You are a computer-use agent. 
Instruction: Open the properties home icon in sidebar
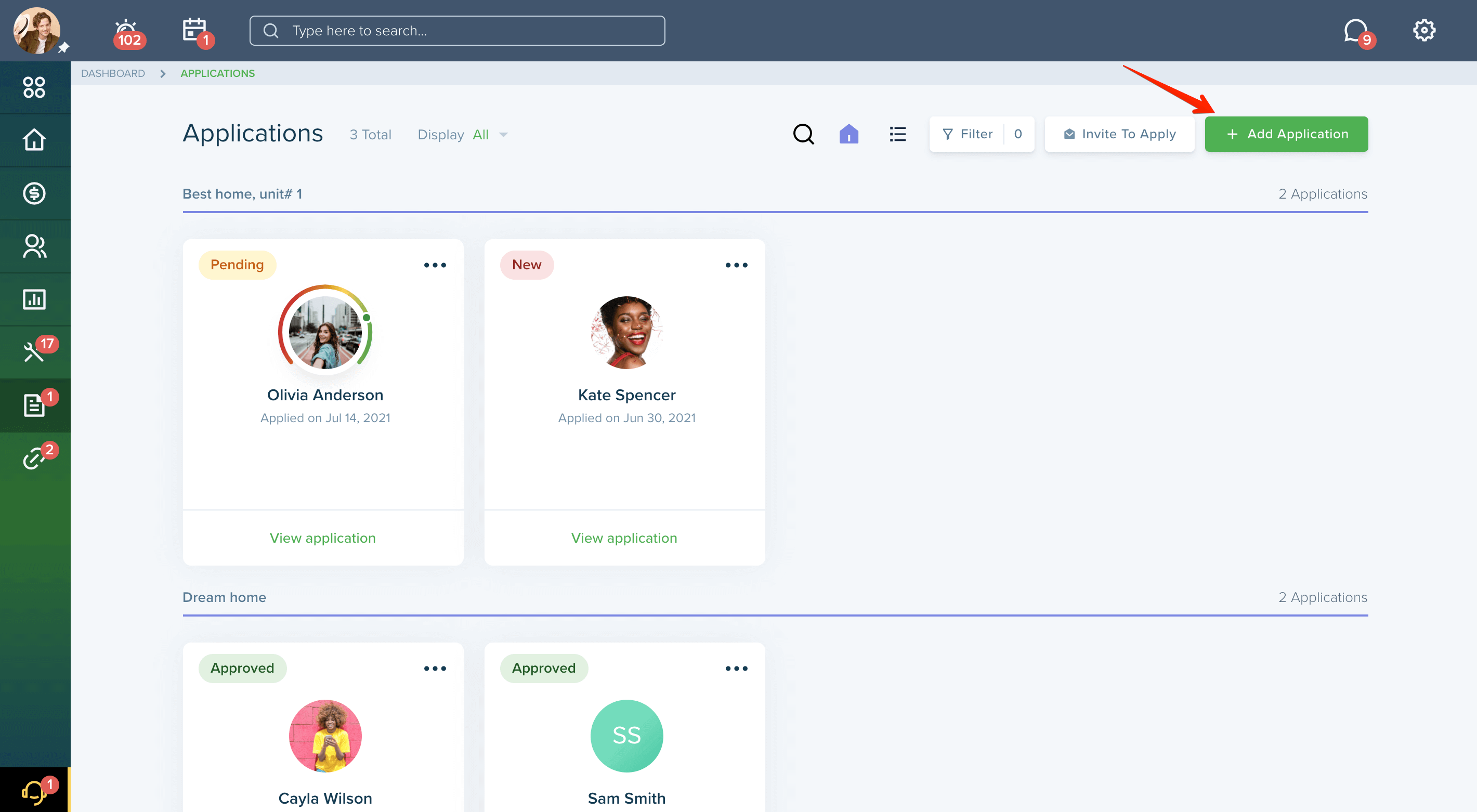(x=34, y=140)
